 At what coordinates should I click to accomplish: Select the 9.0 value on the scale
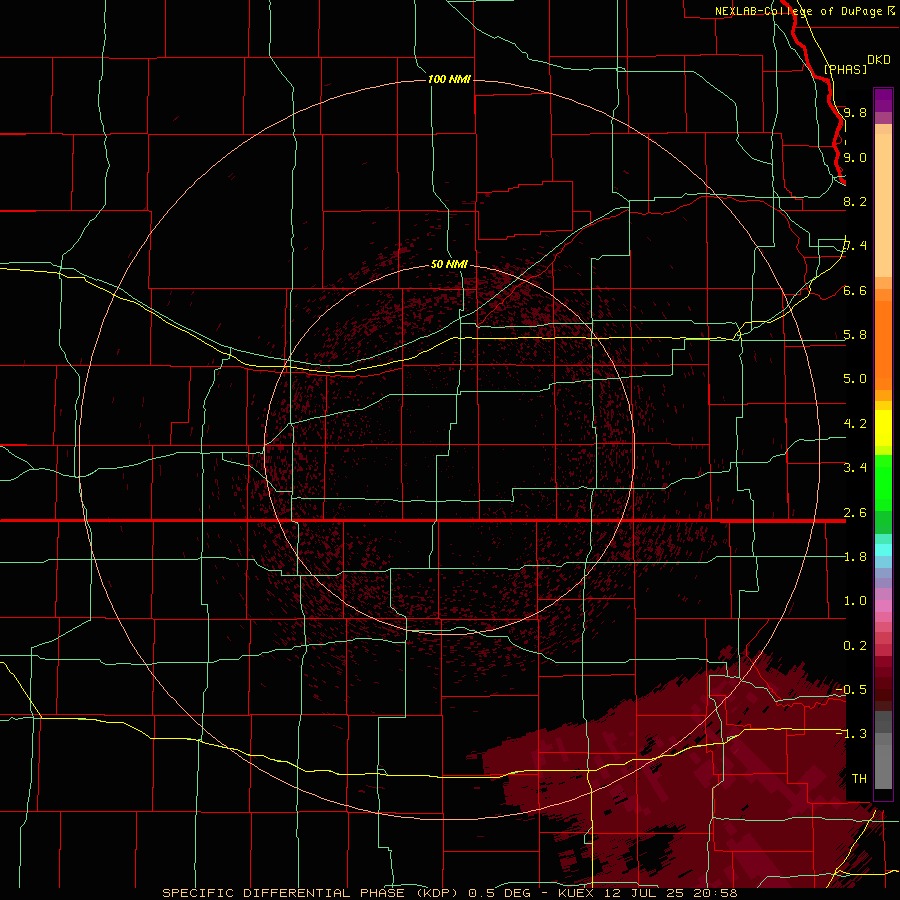tap(855, 157)
